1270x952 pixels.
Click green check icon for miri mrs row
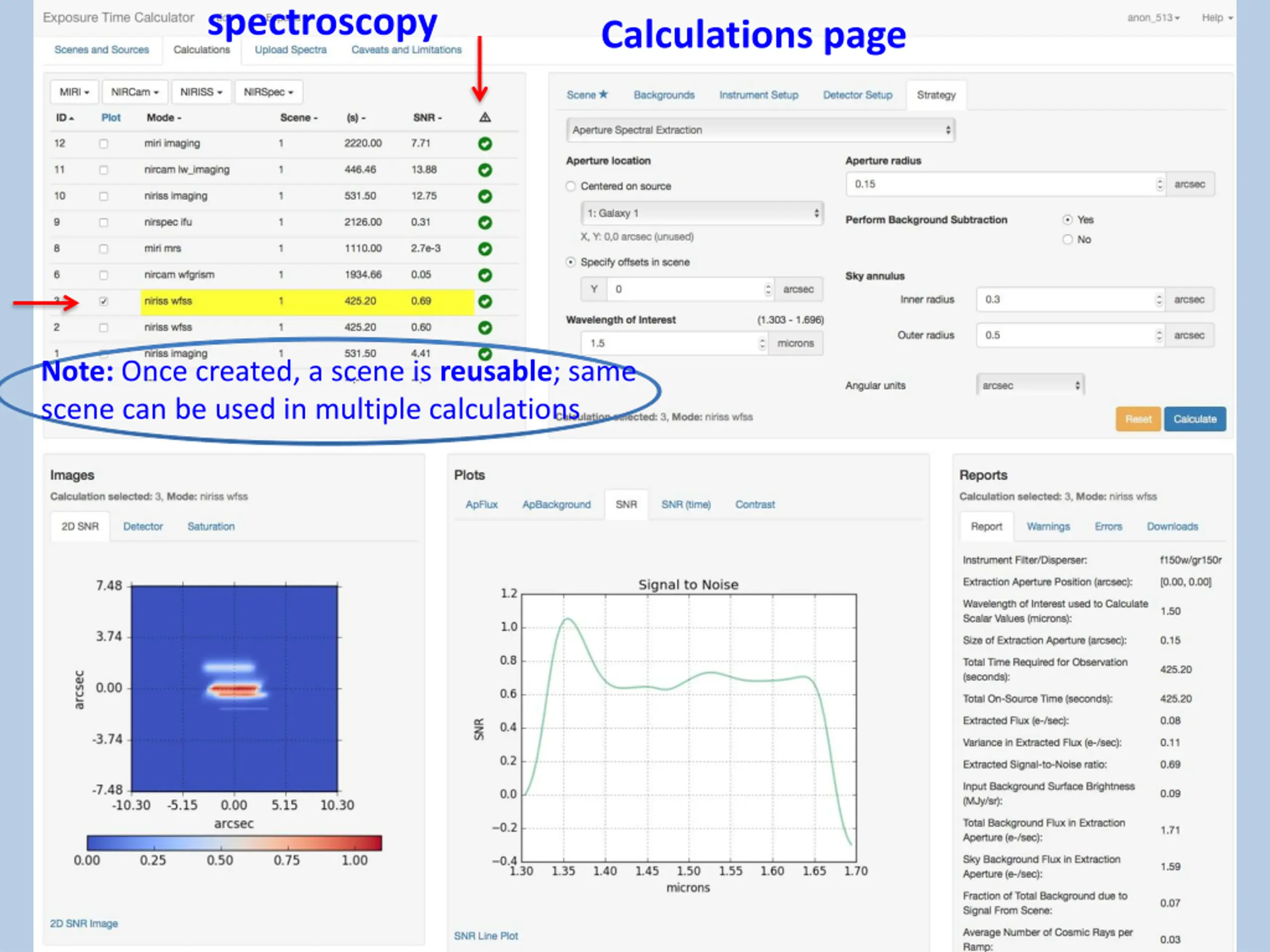[x=485, y=248]
